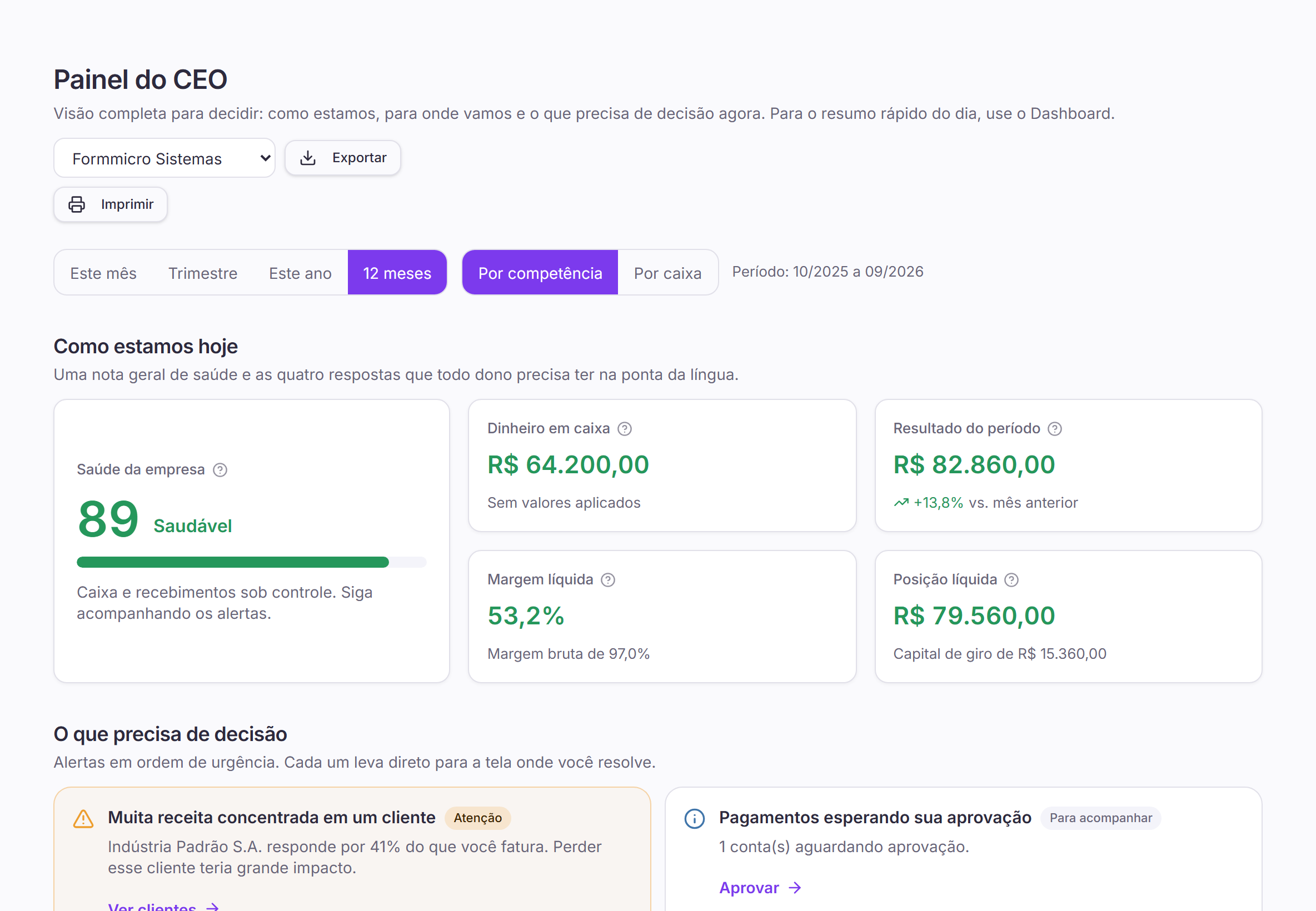1316x911 pixels.
Task: Click the health score 89
Action: pos(108,519)
